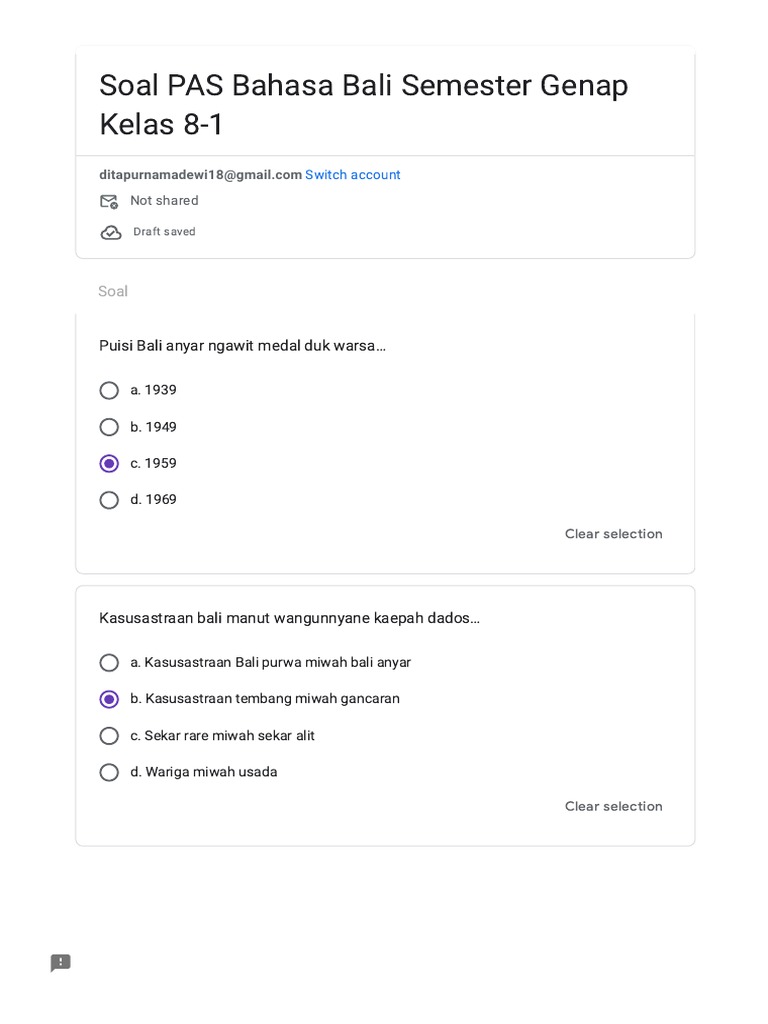
Task: Choose answer d. 1969
Action: pyautogui.click(x=109, y=500)
